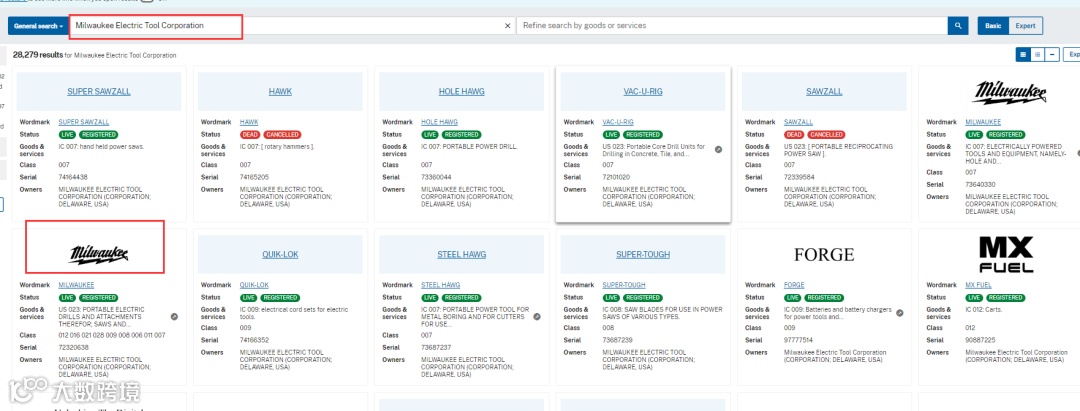Image resolution: width=1080 pixels, height=411 pixels.
Task: Click MILWAUKEE wordmark link on serial 73640330 card
Action: point(983,122)
